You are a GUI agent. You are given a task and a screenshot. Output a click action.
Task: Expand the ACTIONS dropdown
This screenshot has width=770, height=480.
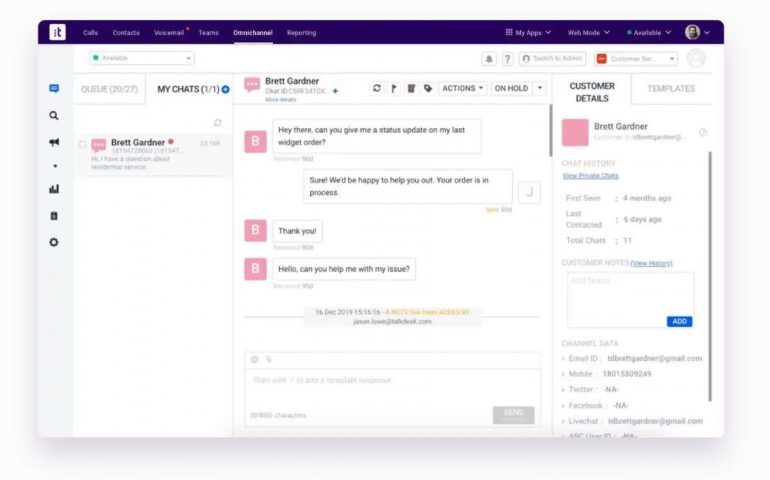point(462,88)
